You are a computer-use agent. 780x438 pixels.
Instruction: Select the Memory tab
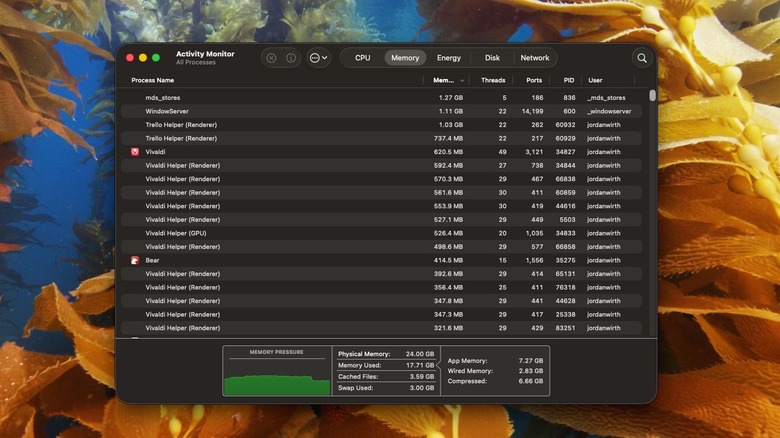pyautogui.click(x=405, y=58)
